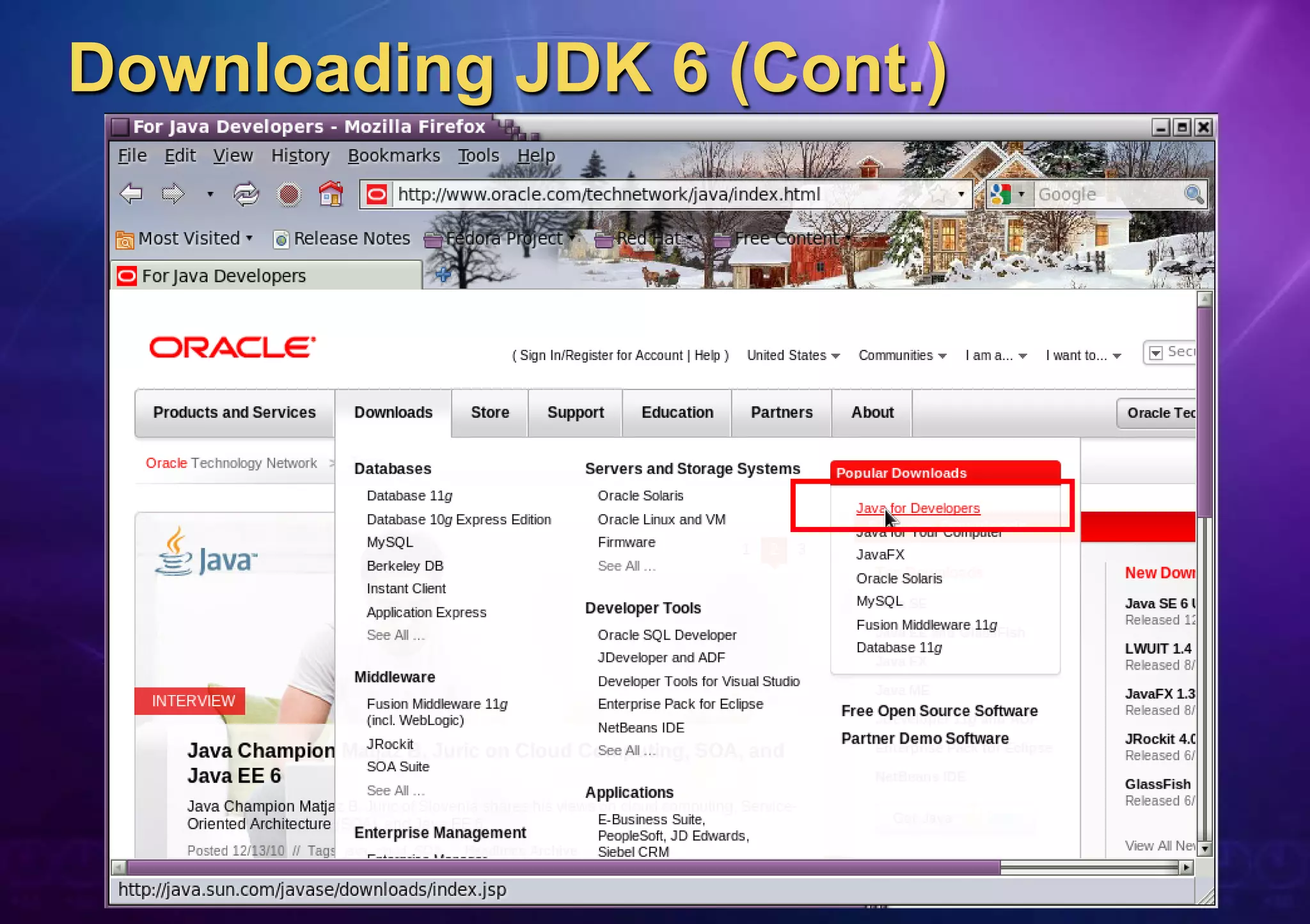The image size is (1310, 924).
Task: Open the URL bar history dropdown arrow
Action: click(x=961, y=194)
